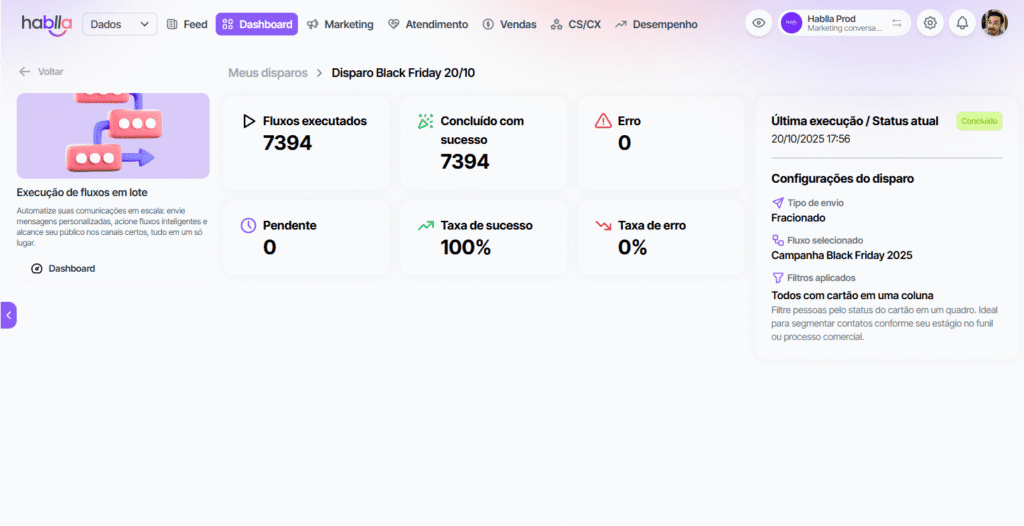Viewport: 1024px width, 526px height.
Task: Expand the collapsed left side panel
Action: (x=8, y=315)
